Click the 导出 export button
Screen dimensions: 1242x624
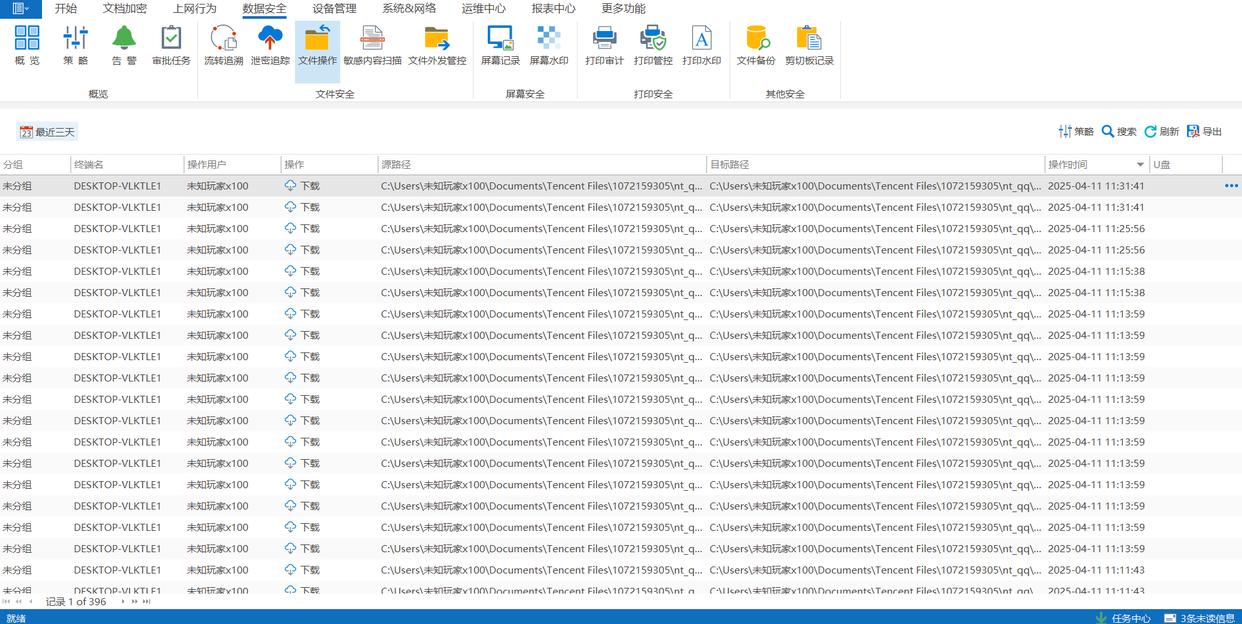tap(1204, 132)
